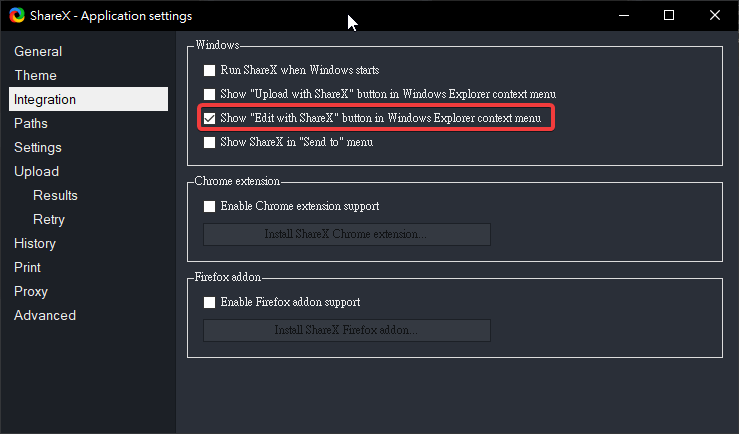Screen dimensions: 739x434
Task: Uncheck Show "Edit with ShareX" context menu option
Action: (209, 119)
